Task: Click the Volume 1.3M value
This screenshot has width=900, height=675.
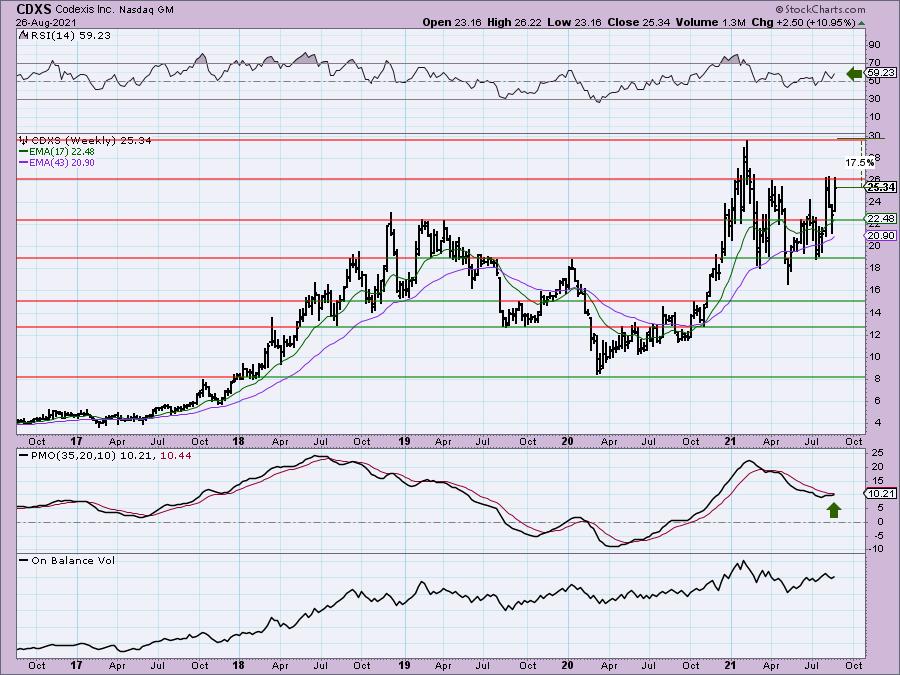Action: click(711, 22)
